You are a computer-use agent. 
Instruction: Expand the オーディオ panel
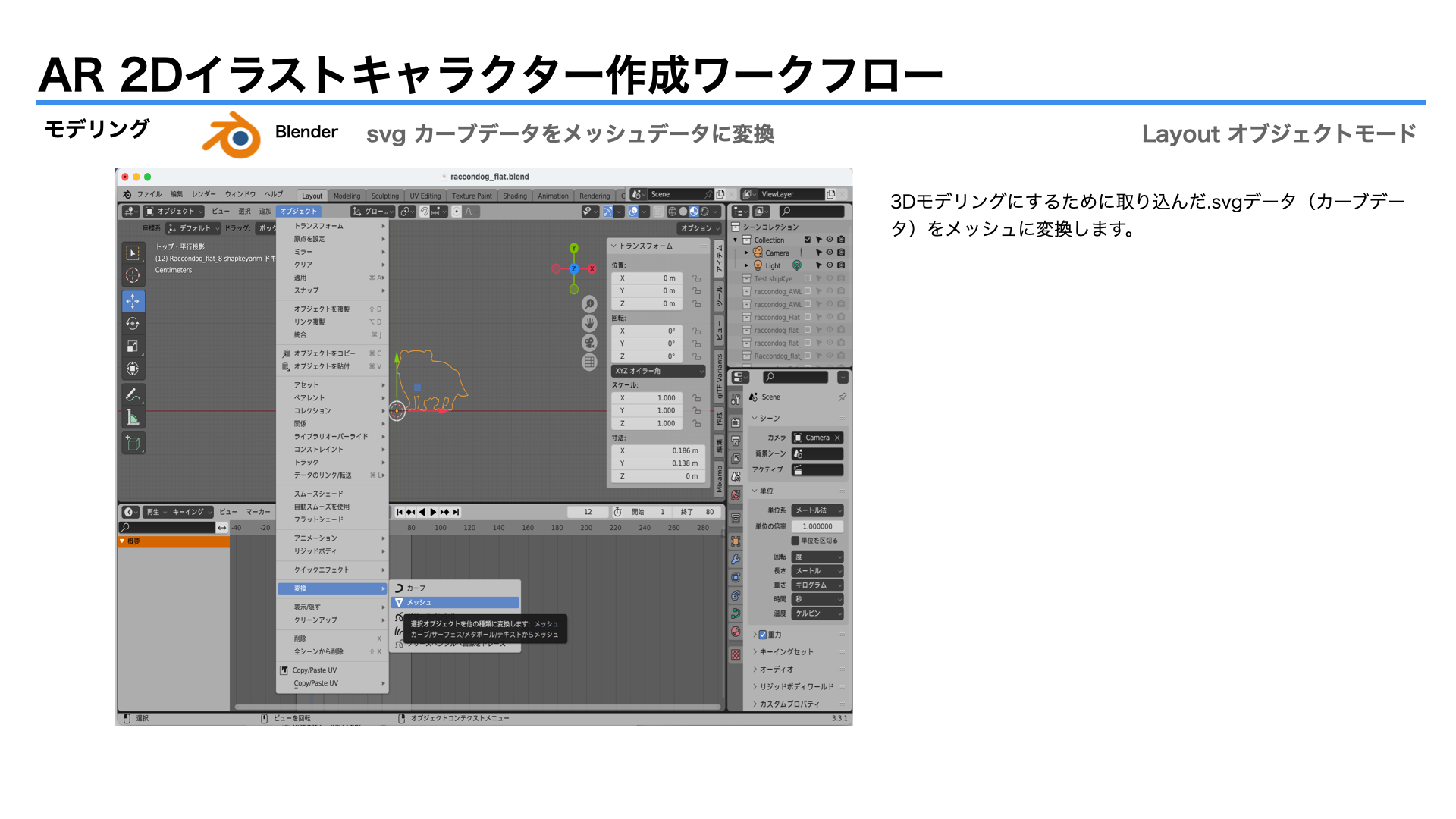[x=777, y=669]
